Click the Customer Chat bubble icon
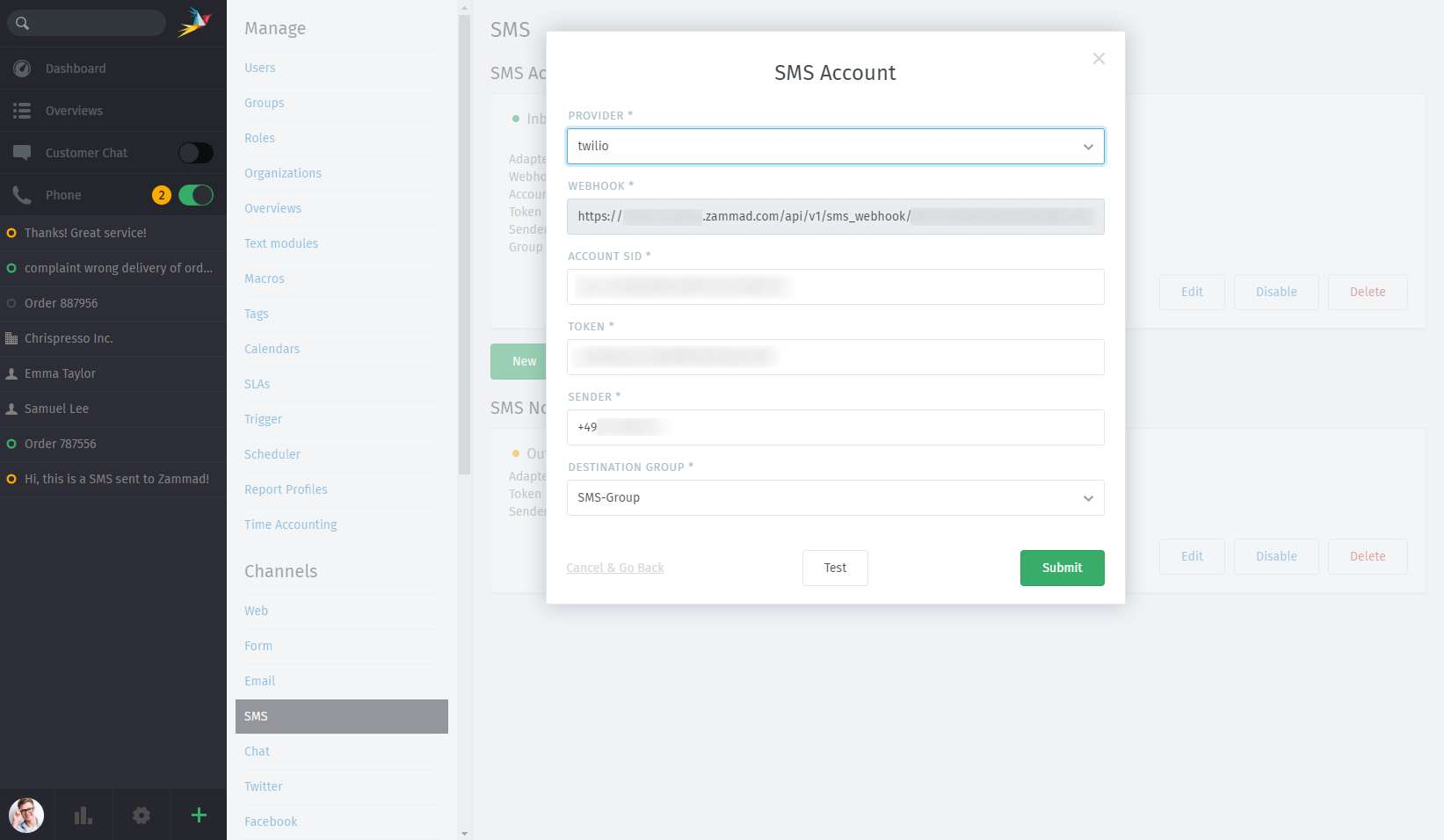 coord(22,153)
